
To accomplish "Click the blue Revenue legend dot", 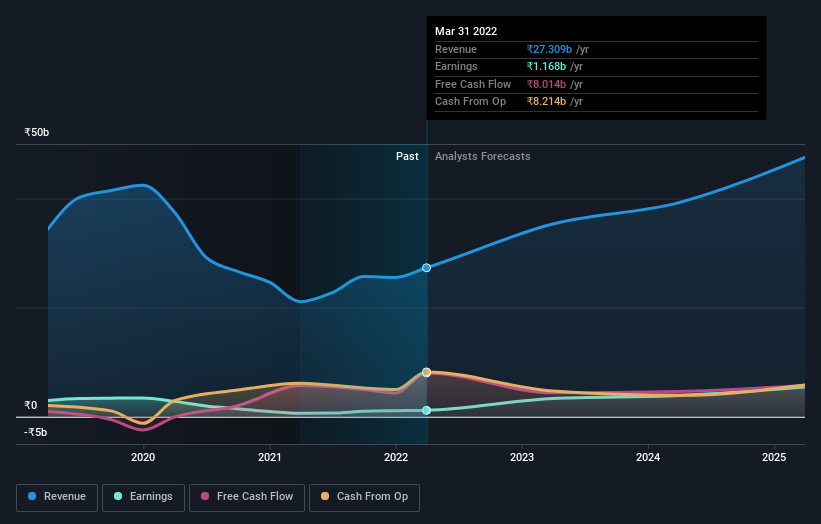I will point(32,496).
